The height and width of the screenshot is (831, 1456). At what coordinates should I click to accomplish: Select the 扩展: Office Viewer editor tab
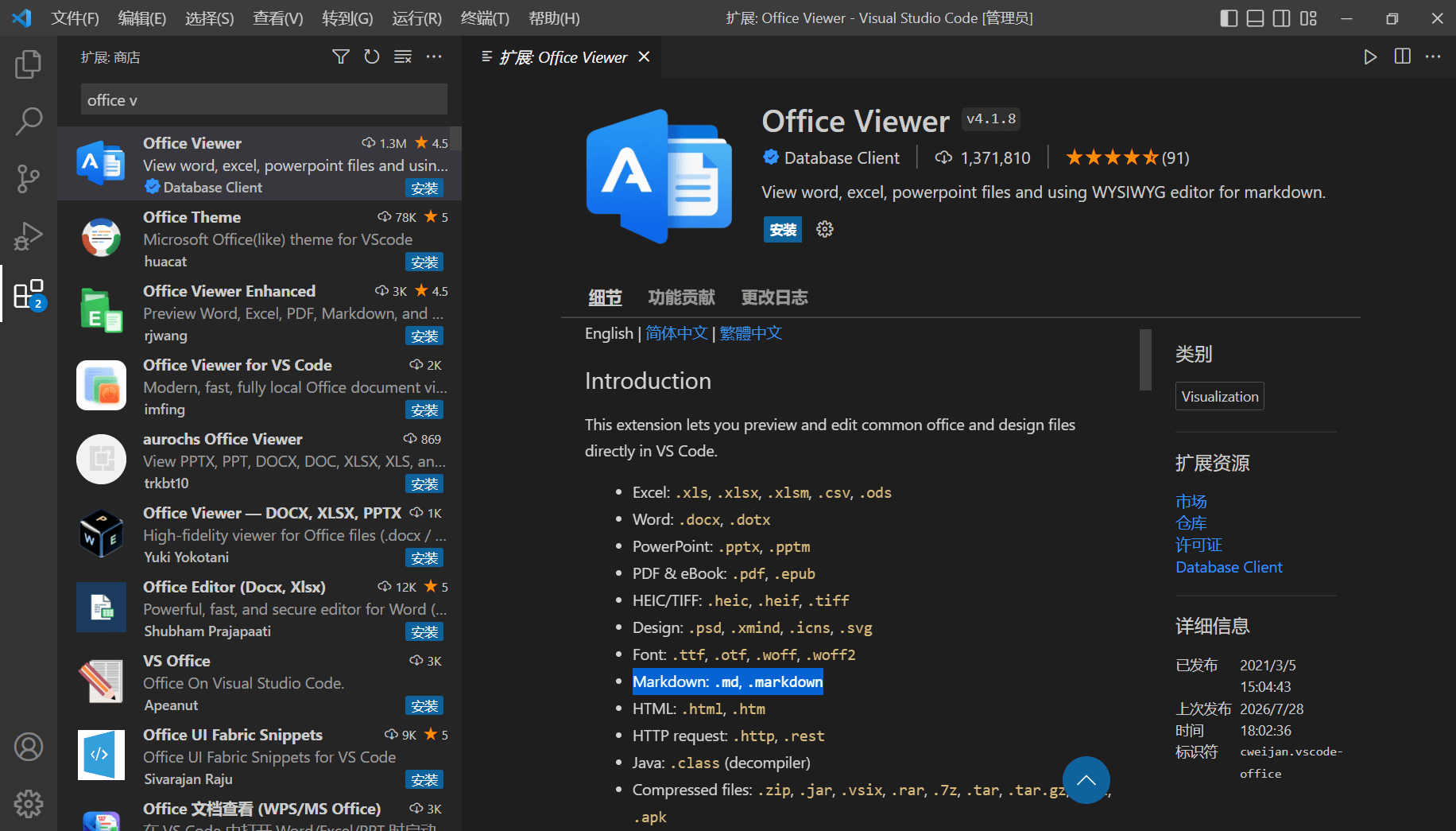(563, 56)
